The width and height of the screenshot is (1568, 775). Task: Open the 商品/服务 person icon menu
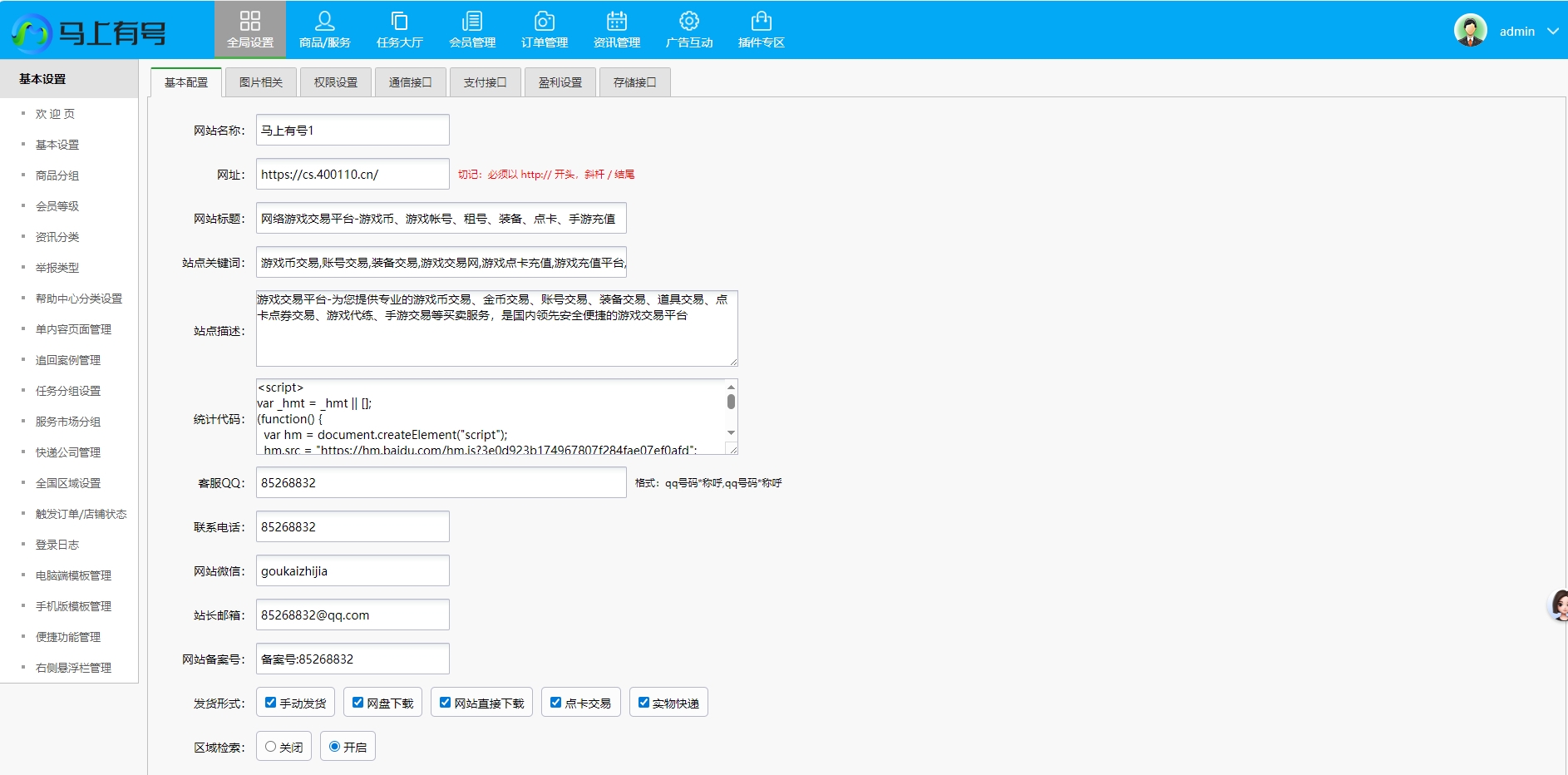pos(325,21)
